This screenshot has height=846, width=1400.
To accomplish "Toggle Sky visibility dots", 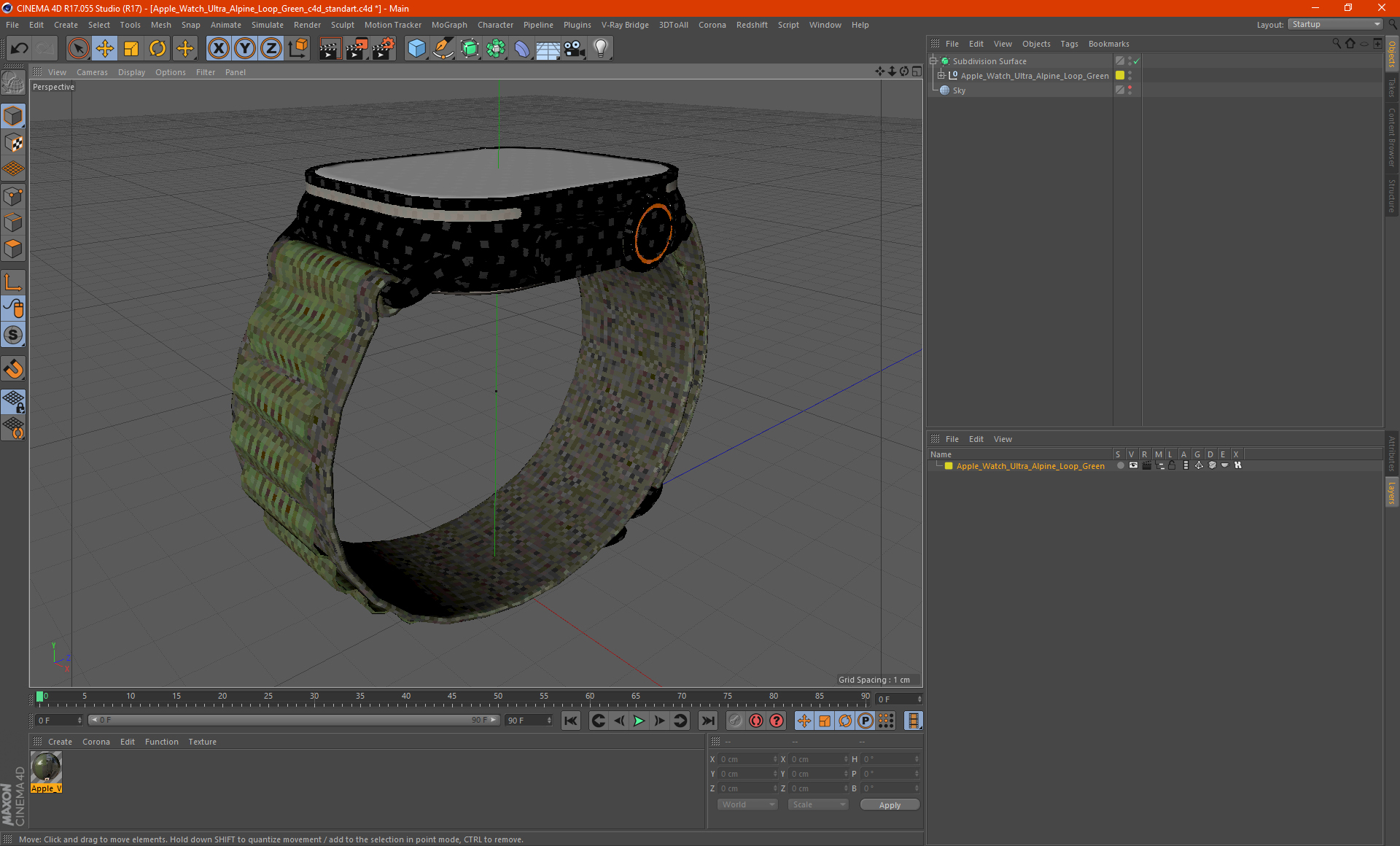I will [1129, 90].
